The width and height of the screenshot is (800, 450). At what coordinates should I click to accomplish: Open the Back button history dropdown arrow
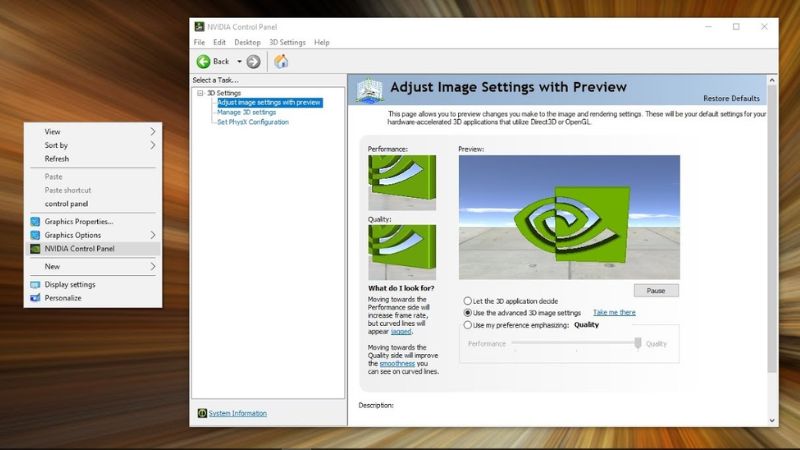pyautogui.click(x=239, y=61)
